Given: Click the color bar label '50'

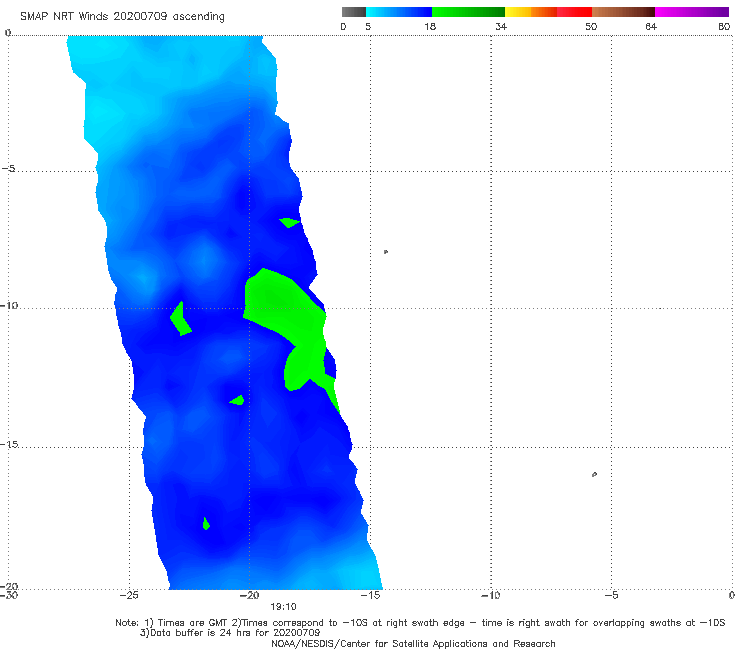Looking at the screenshot, I should pyautogui.click(x=591, y=26).
